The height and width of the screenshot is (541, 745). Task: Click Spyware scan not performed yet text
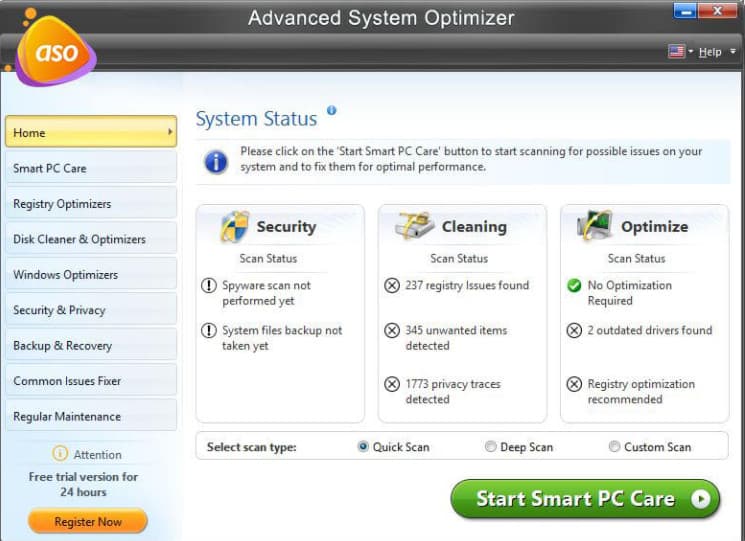point(266,293)
